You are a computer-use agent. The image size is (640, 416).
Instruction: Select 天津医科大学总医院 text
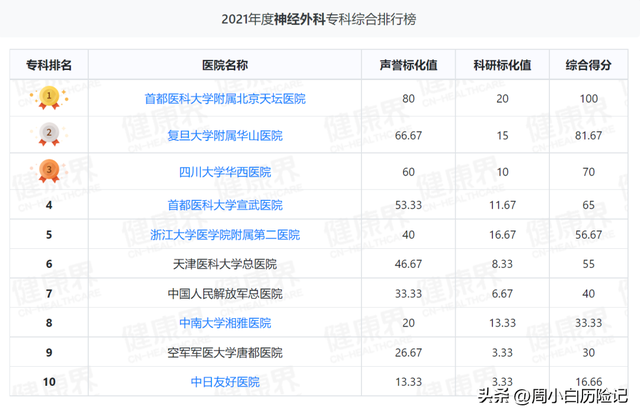click(225, 264)
